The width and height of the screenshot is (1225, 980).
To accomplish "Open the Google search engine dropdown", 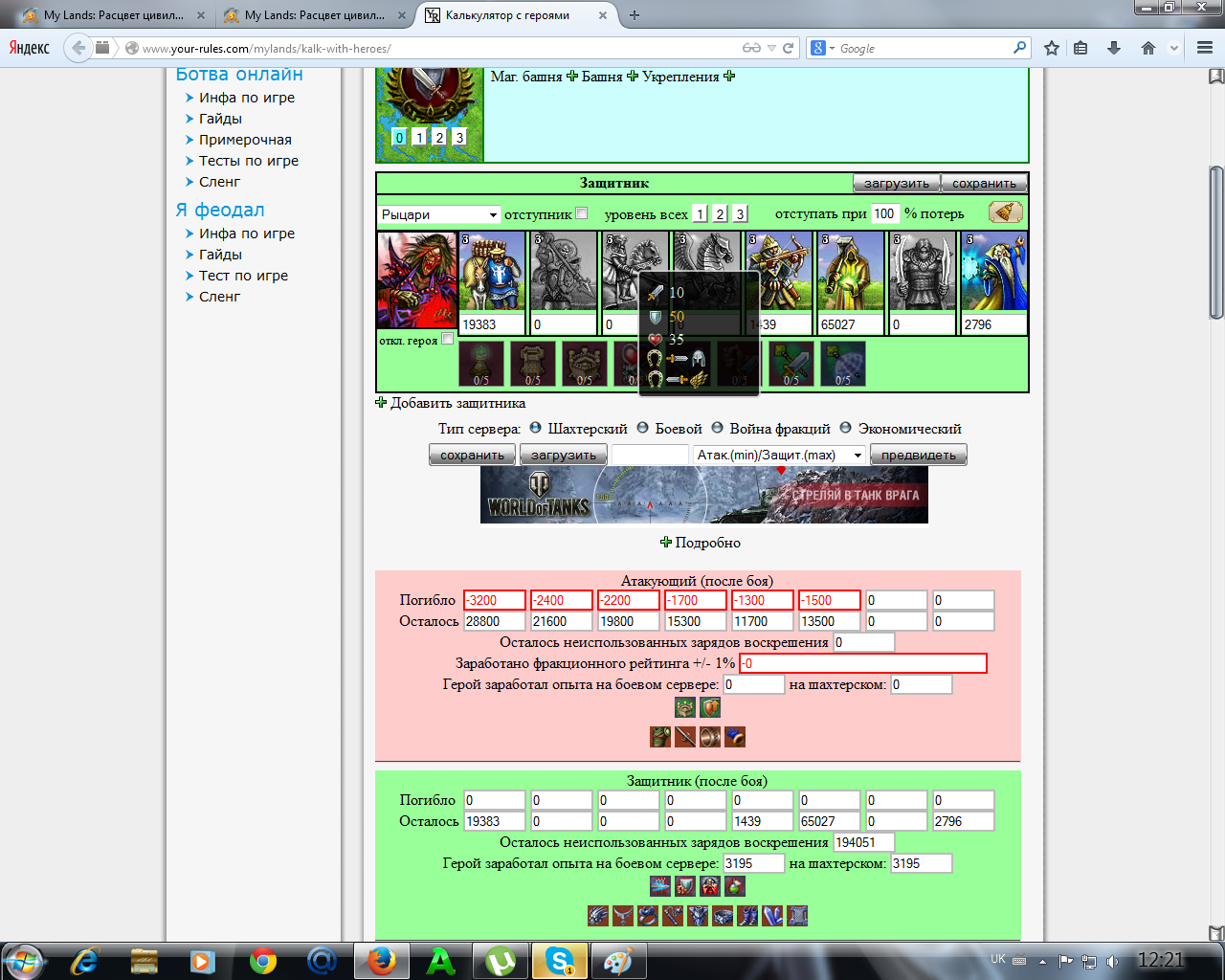I will [x=823, y=48].
